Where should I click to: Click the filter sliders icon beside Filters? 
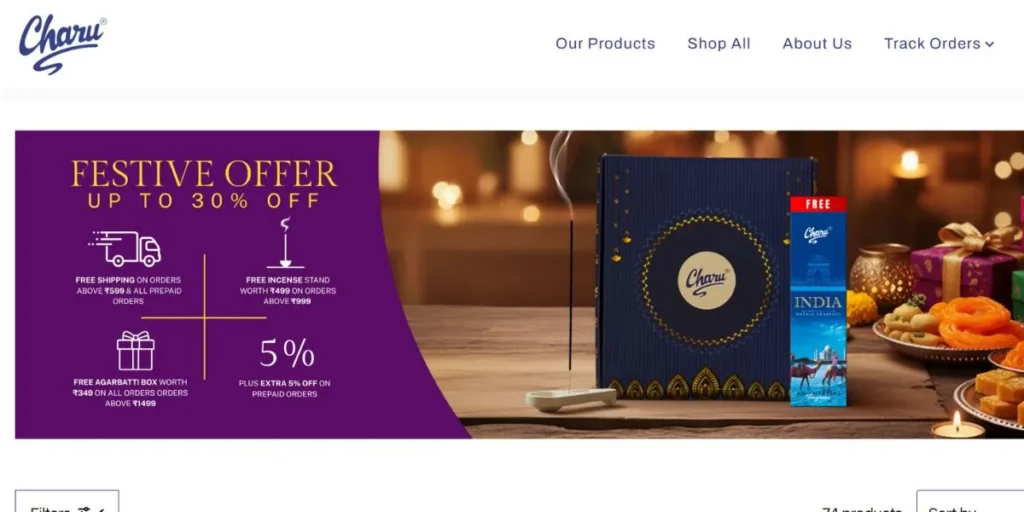pos(83,509)
